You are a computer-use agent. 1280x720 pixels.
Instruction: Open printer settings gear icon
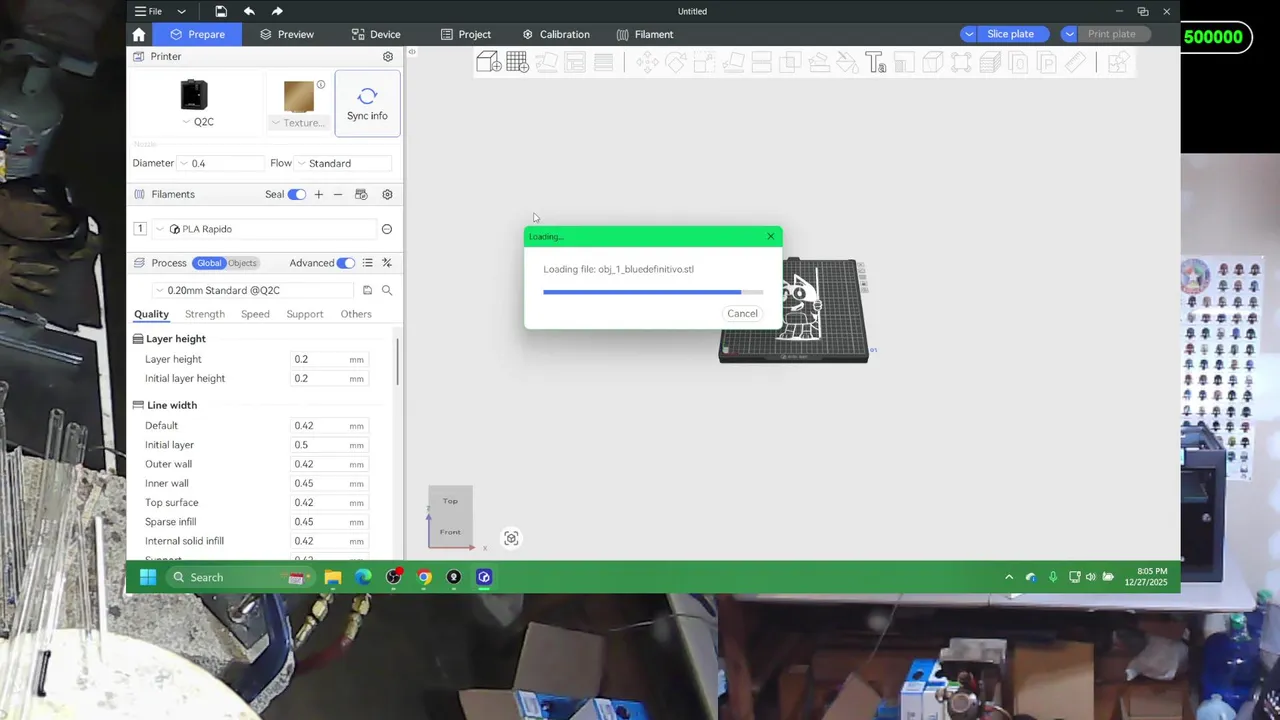[x=388, y=57]
